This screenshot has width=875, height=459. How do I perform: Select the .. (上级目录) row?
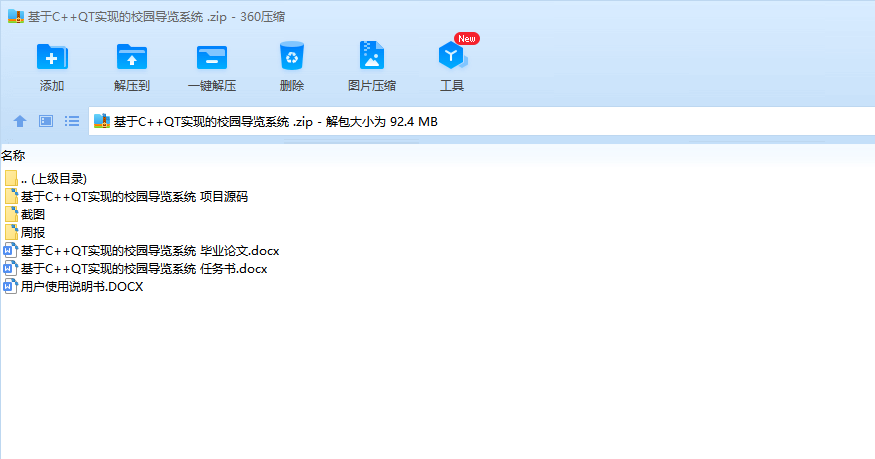(46, 178)
